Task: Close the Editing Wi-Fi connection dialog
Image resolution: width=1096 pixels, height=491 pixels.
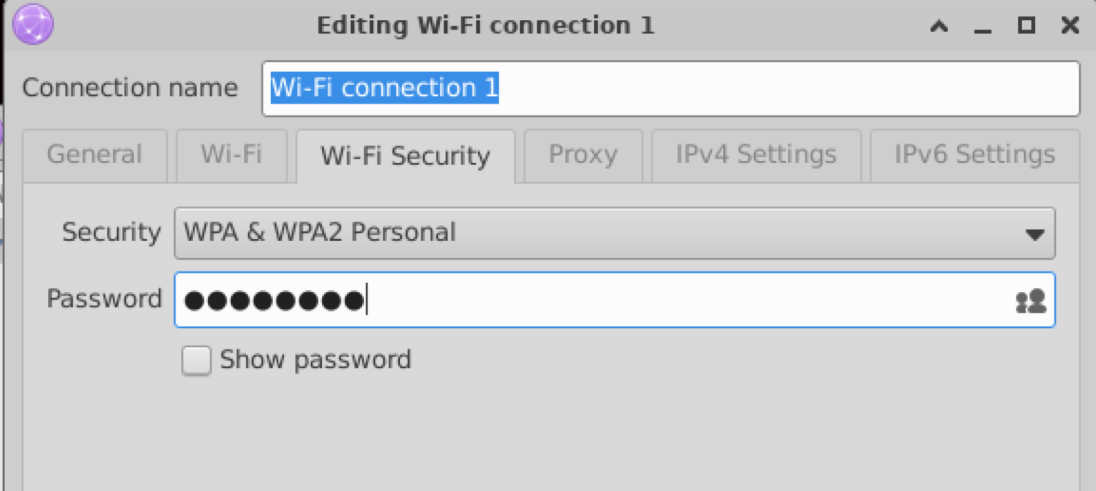Action: click(x=1070, y=26)
